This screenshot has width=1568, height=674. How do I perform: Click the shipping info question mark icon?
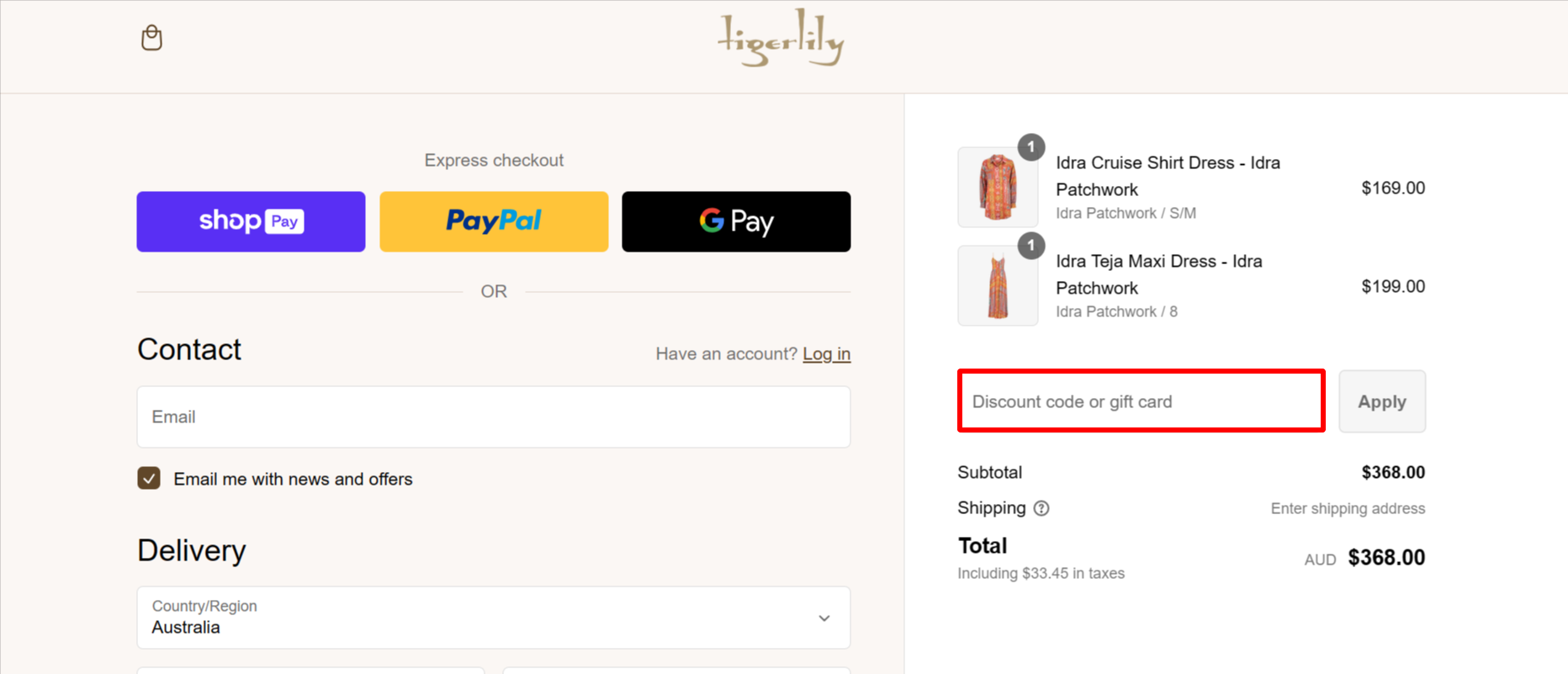1041,508
